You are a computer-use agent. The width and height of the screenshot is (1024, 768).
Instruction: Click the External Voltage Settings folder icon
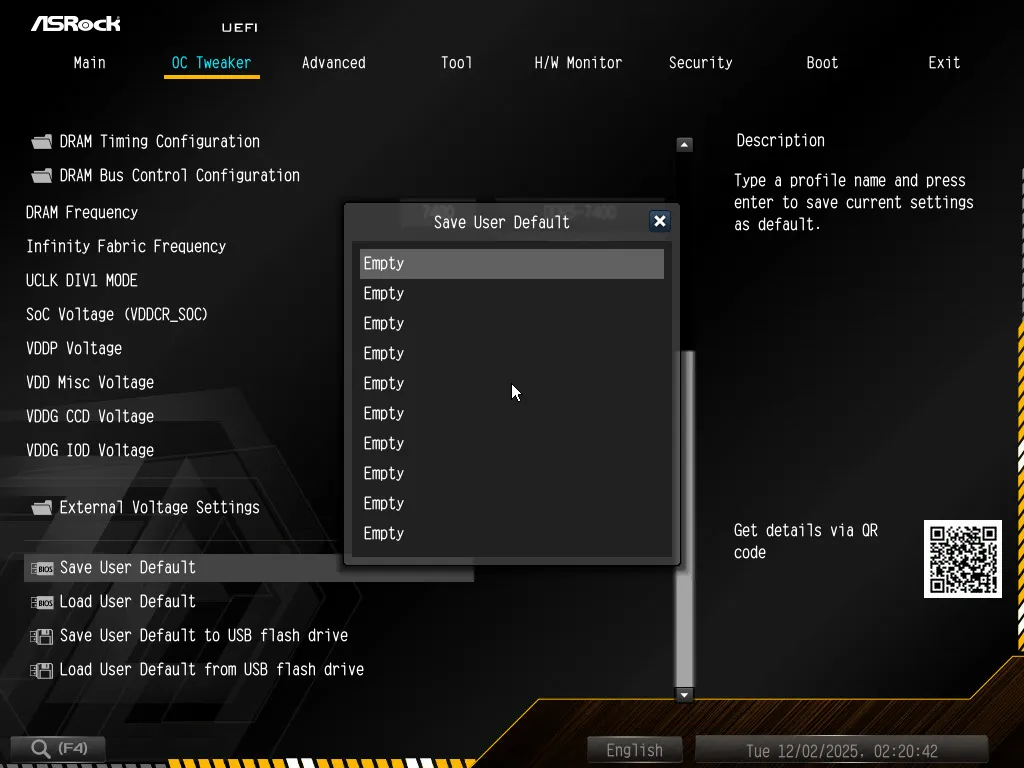pyautogui.click(x=41, y=508)
